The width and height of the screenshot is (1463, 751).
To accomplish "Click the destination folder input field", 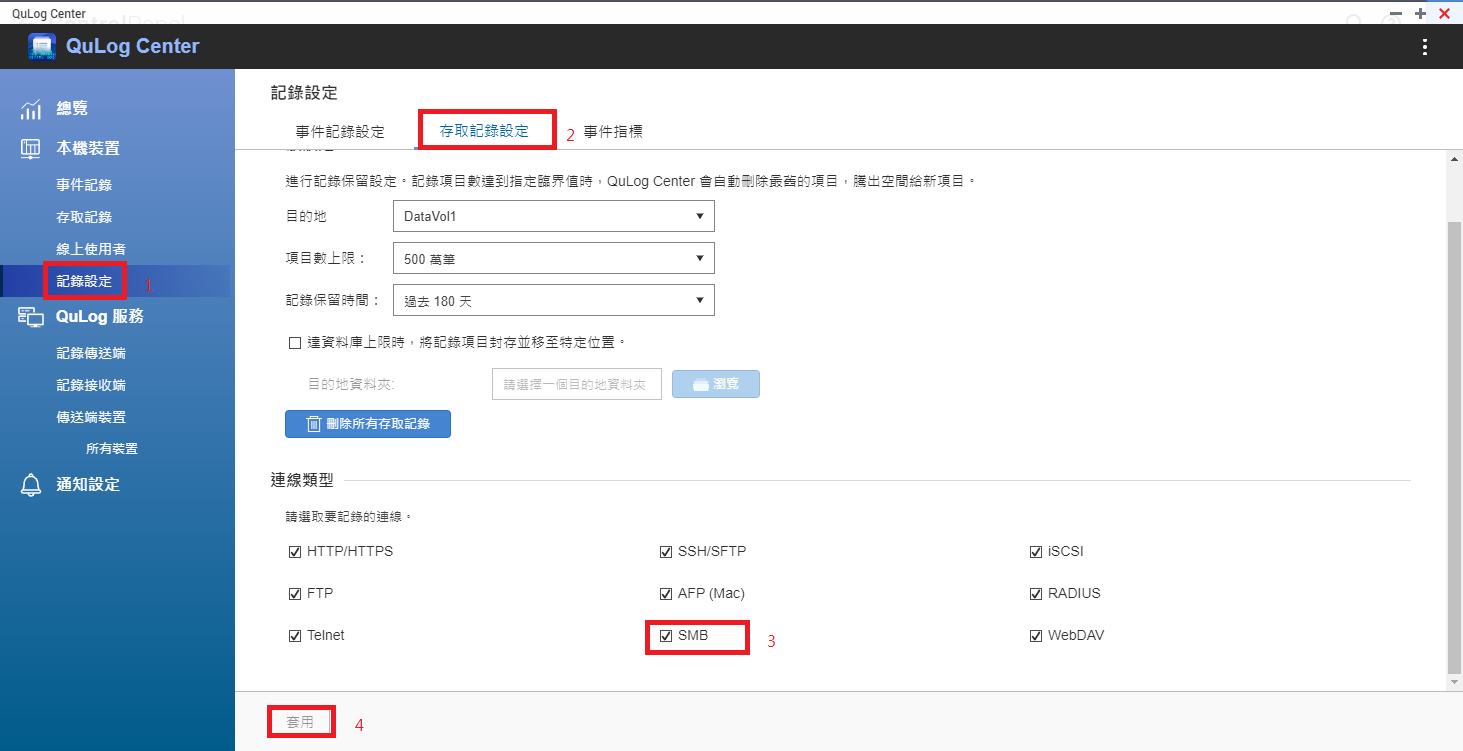I will coord(577,384).
